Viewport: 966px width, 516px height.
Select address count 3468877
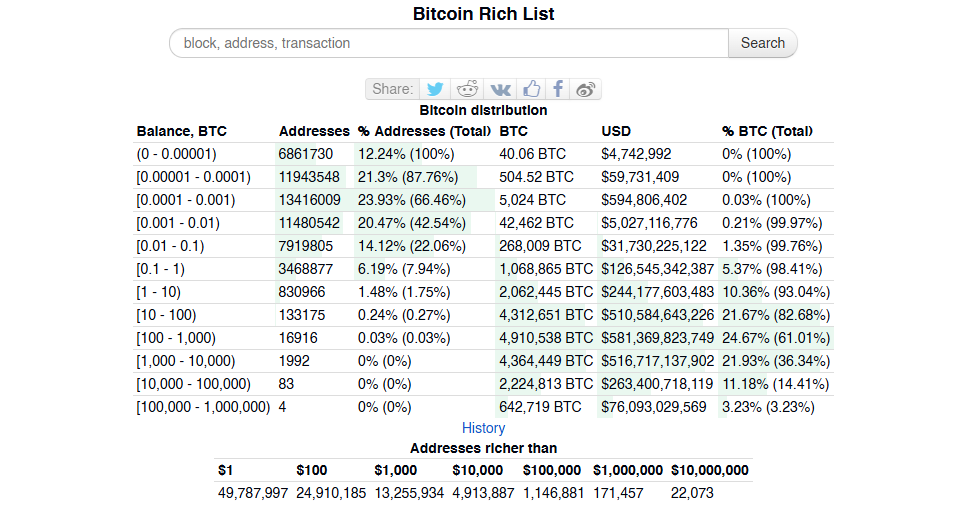pyautogui.click(x=306, y=269)
